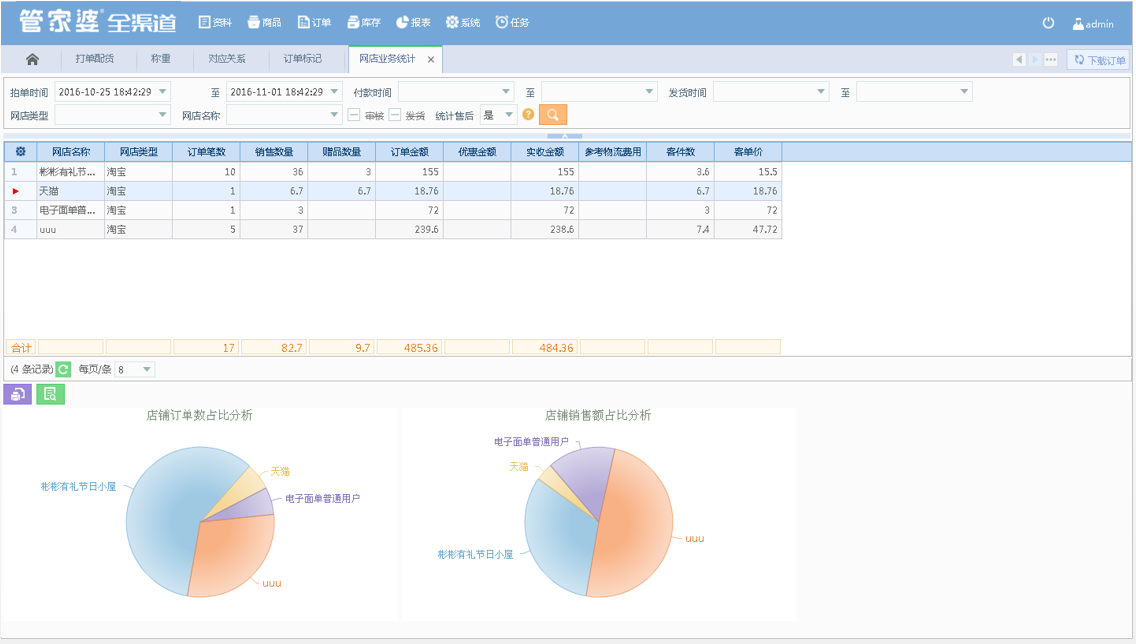The height and width of the screenshot is (644, 1136).
Task: Open the 商品 menu
Action: point(264,22)
